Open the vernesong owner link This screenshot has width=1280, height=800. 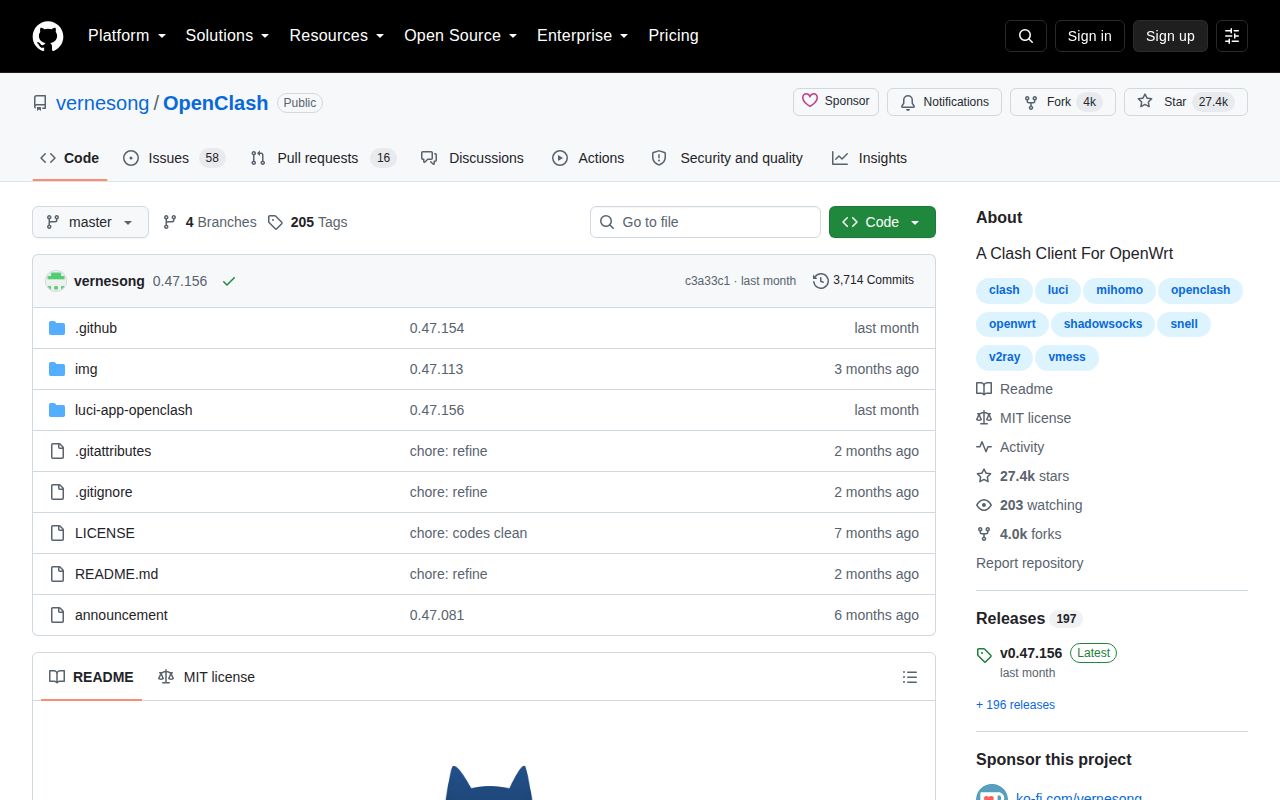[102, 103]
